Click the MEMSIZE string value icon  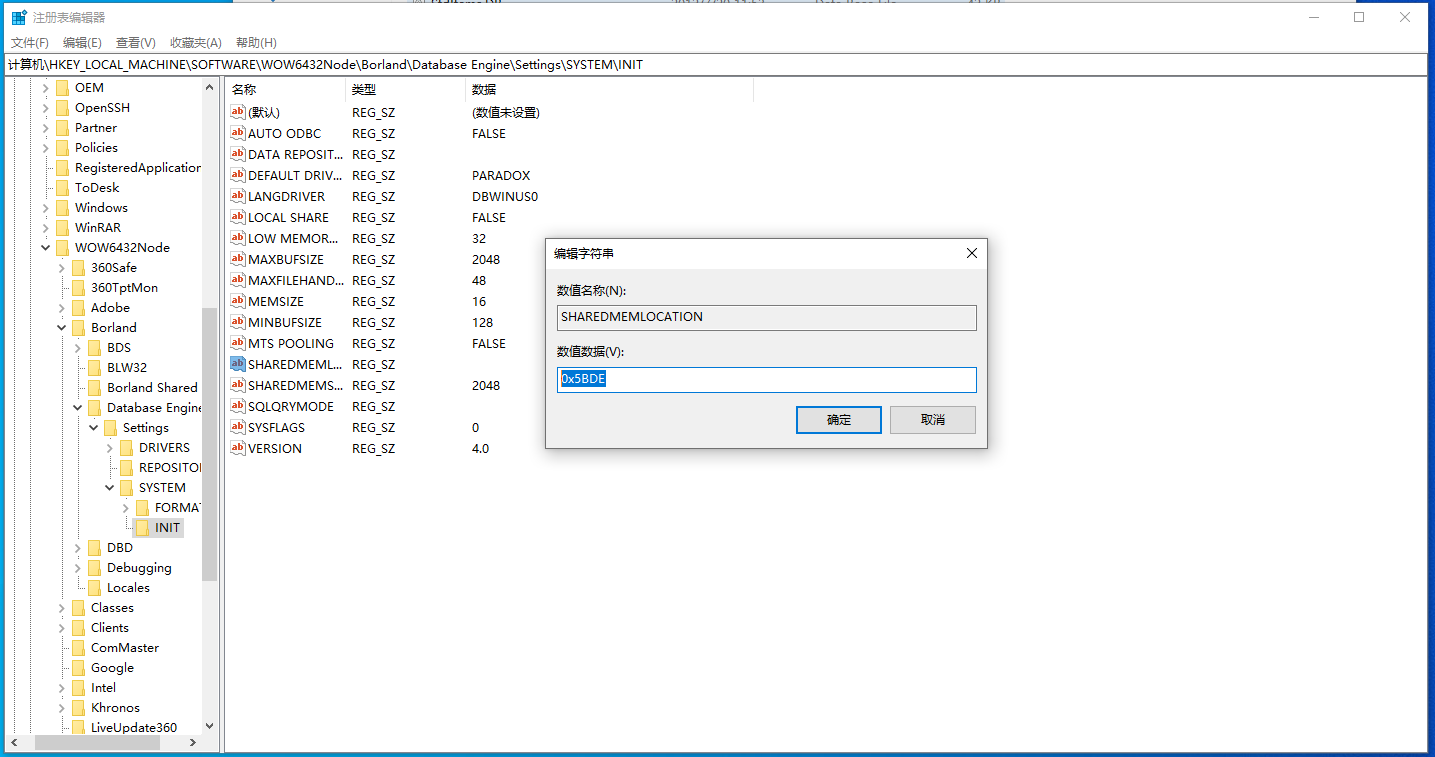click(x=238, y=301)
